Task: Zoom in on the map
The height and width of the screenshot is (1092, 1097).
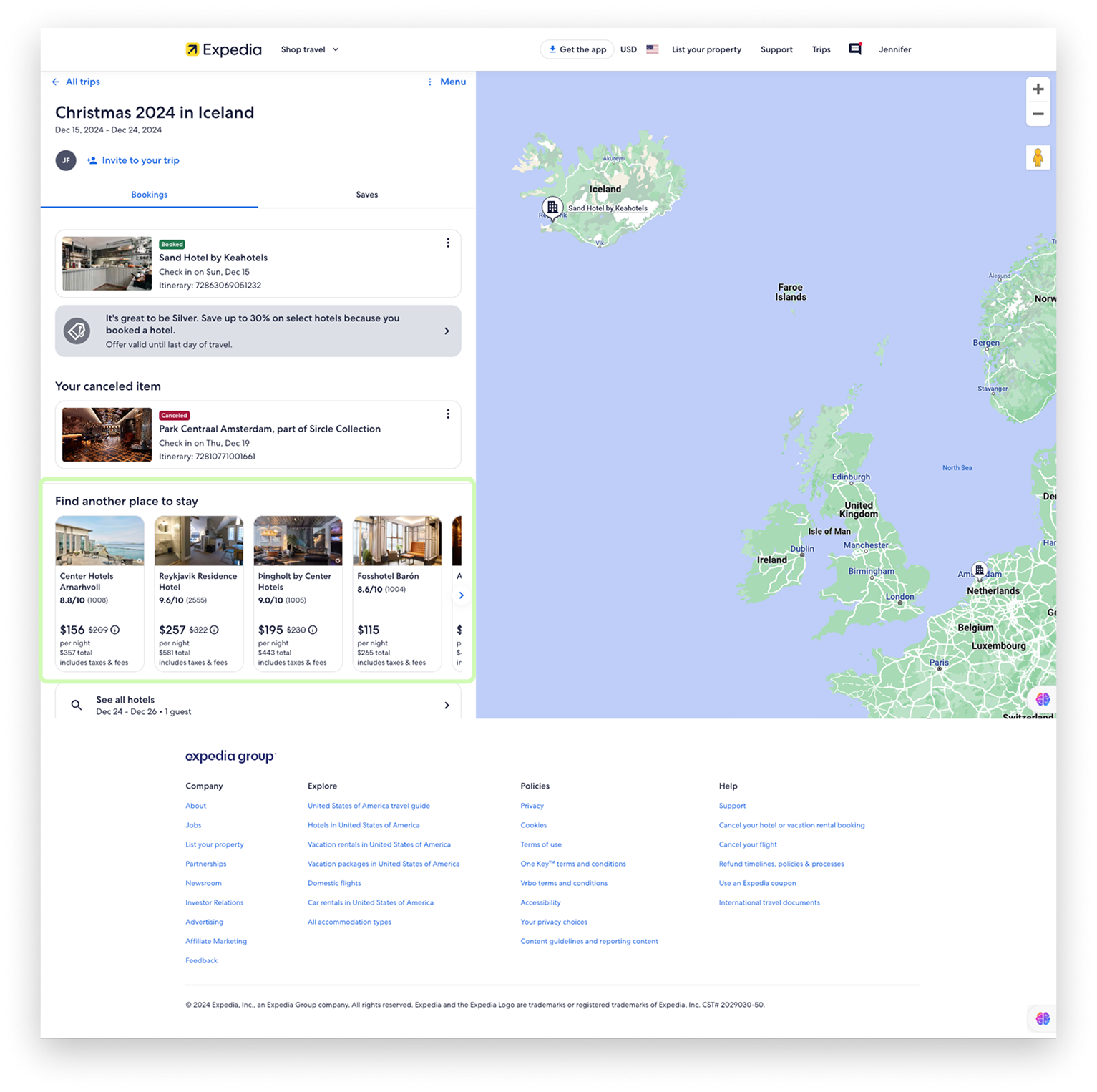Action: click(x=1038, y=89)
